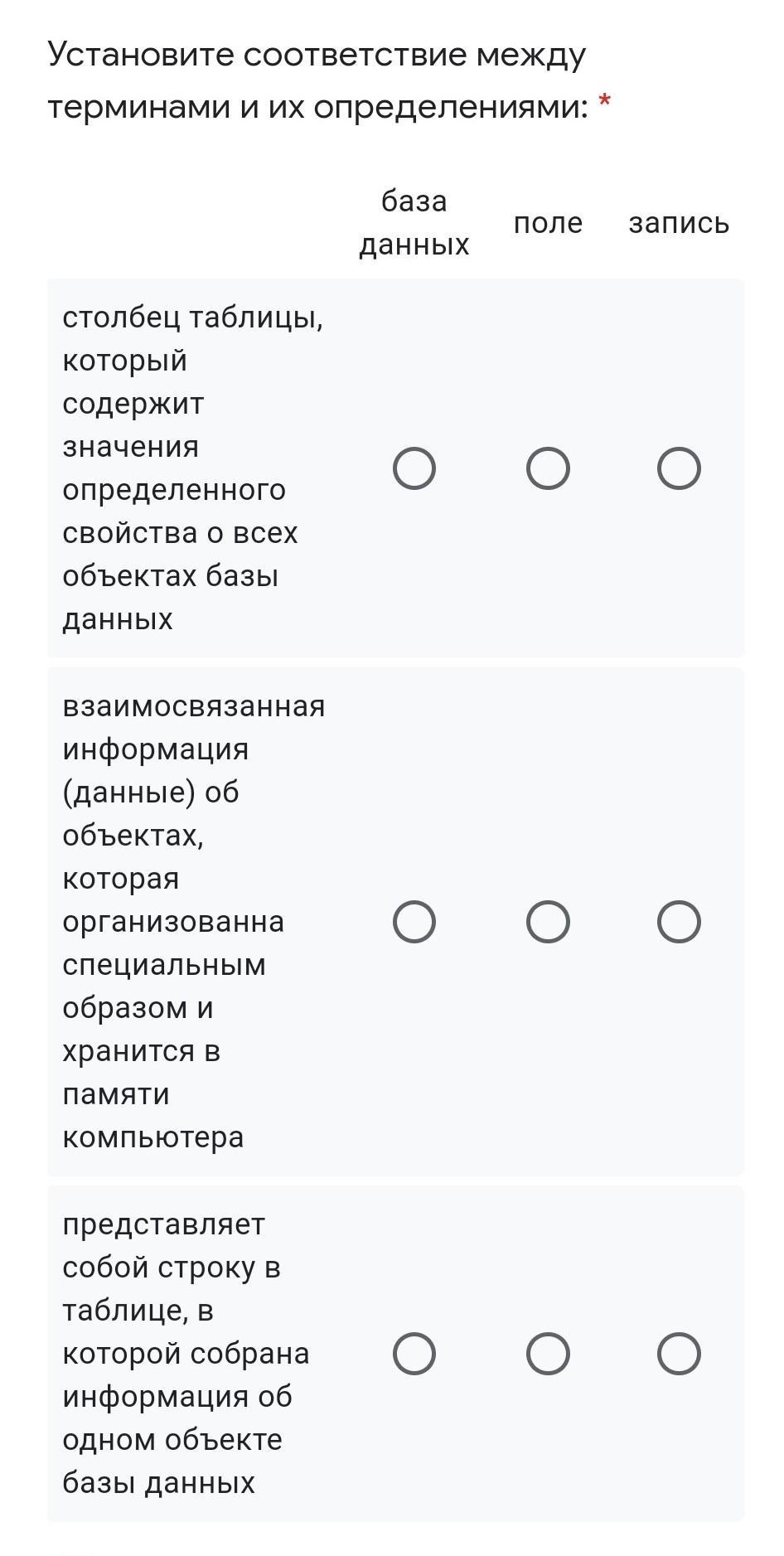Click the words 'базы данных' ending third definition
The height and width of the screenshot is (1556, 784).
point(158,1482)
